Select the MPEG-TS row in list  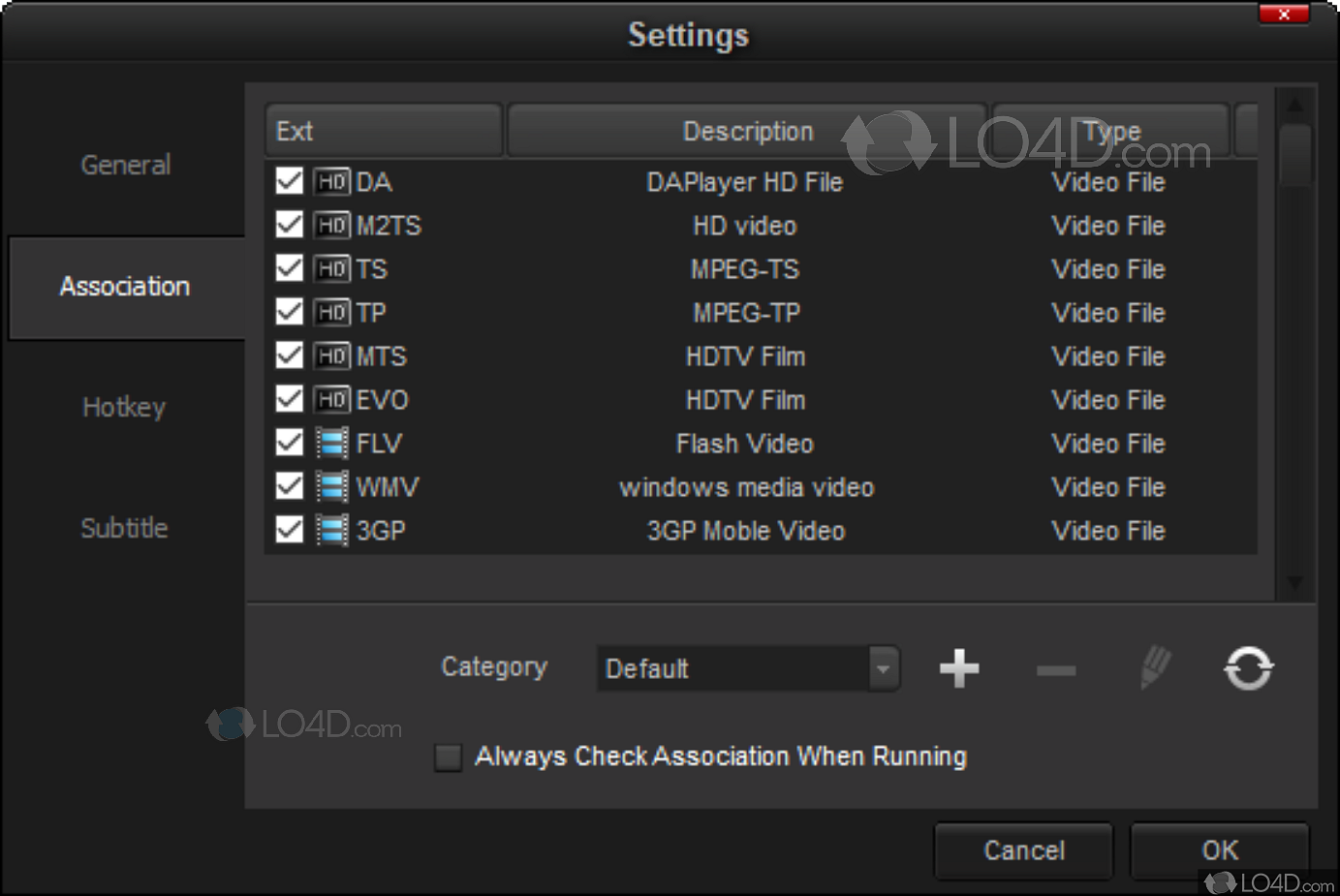click(x=744, y=269)
